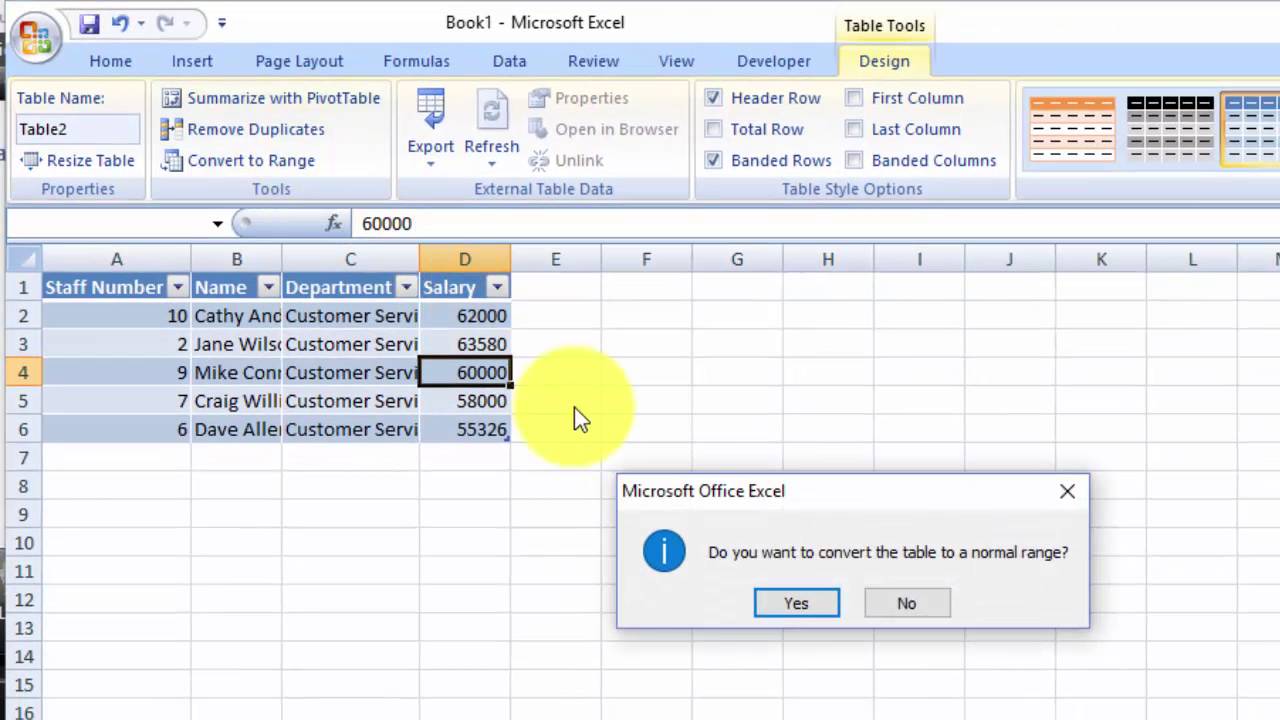
Task: Click the Select All corner button
Action: pos(22,259)
